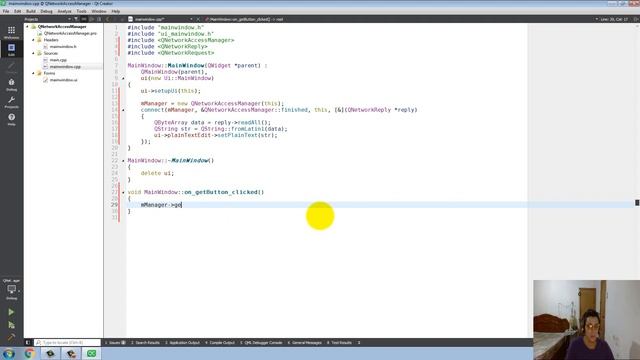640x360 pixels.
Task: Select QNetworkAccessManager.pro in project tree
Action: coord(70,33)
